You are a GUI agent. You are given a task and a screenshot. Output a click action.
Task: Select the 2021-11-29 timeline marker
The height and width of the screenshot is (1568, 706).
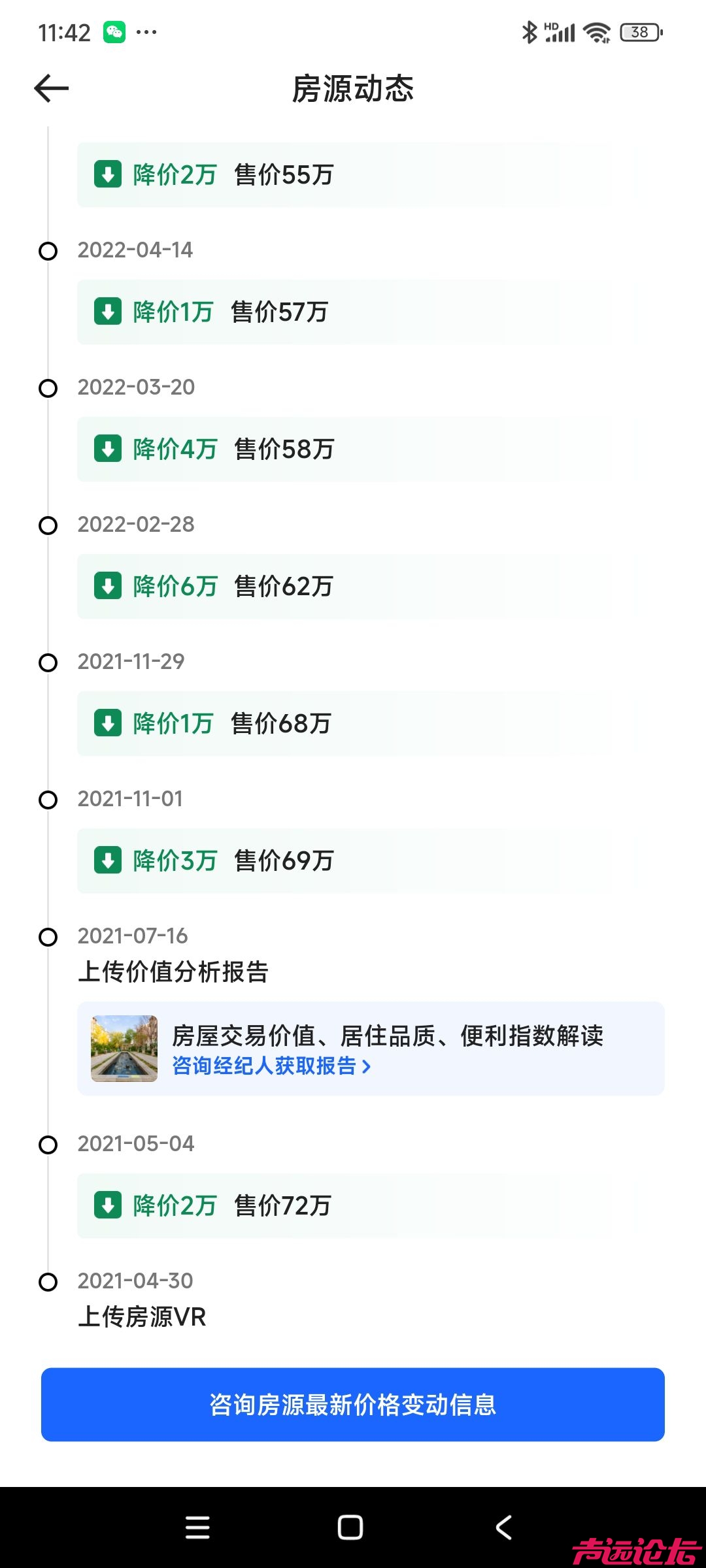pos(48,662)
